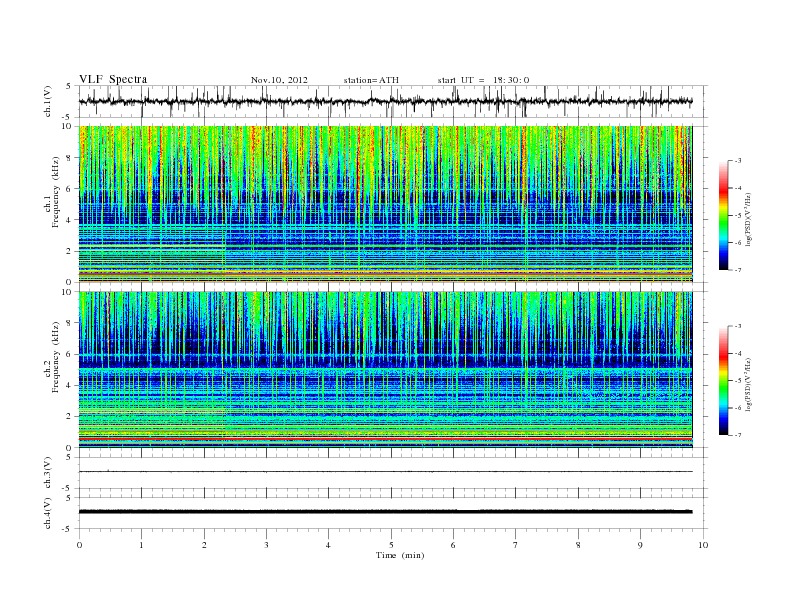Click tick label "1" on the Time axis
Viewport: 792px width, 612px height.
click(x=141, y=545)
